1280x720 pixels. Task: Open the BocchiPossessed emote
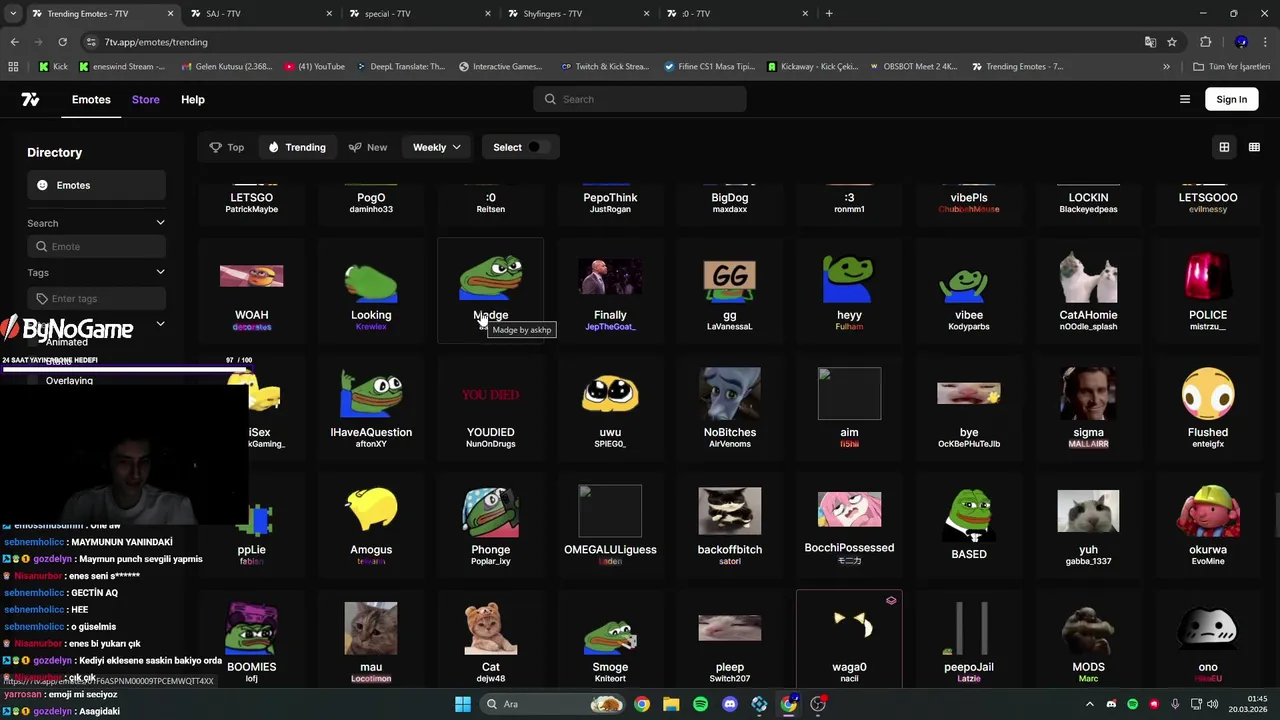coord(849,525)
